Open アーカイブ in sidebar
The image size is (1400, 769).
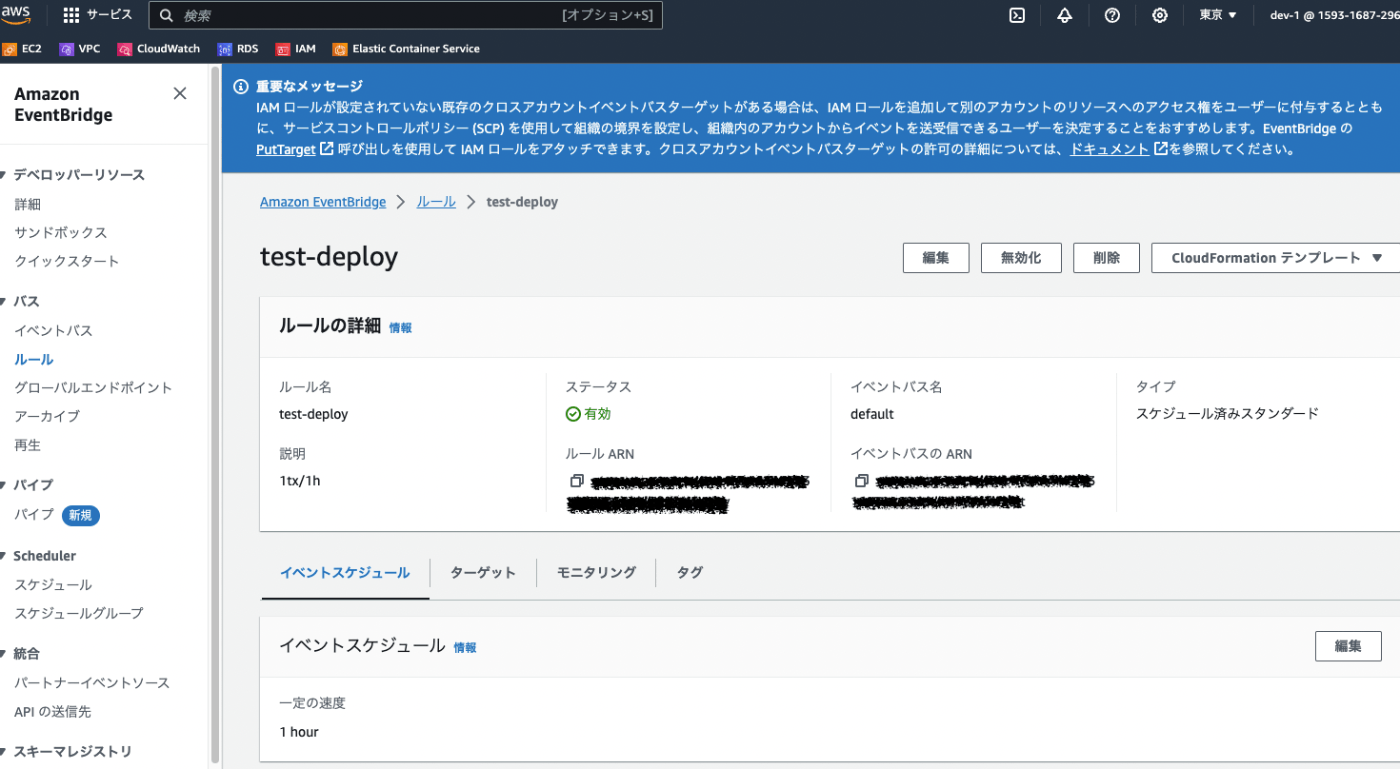coord(47,417)
